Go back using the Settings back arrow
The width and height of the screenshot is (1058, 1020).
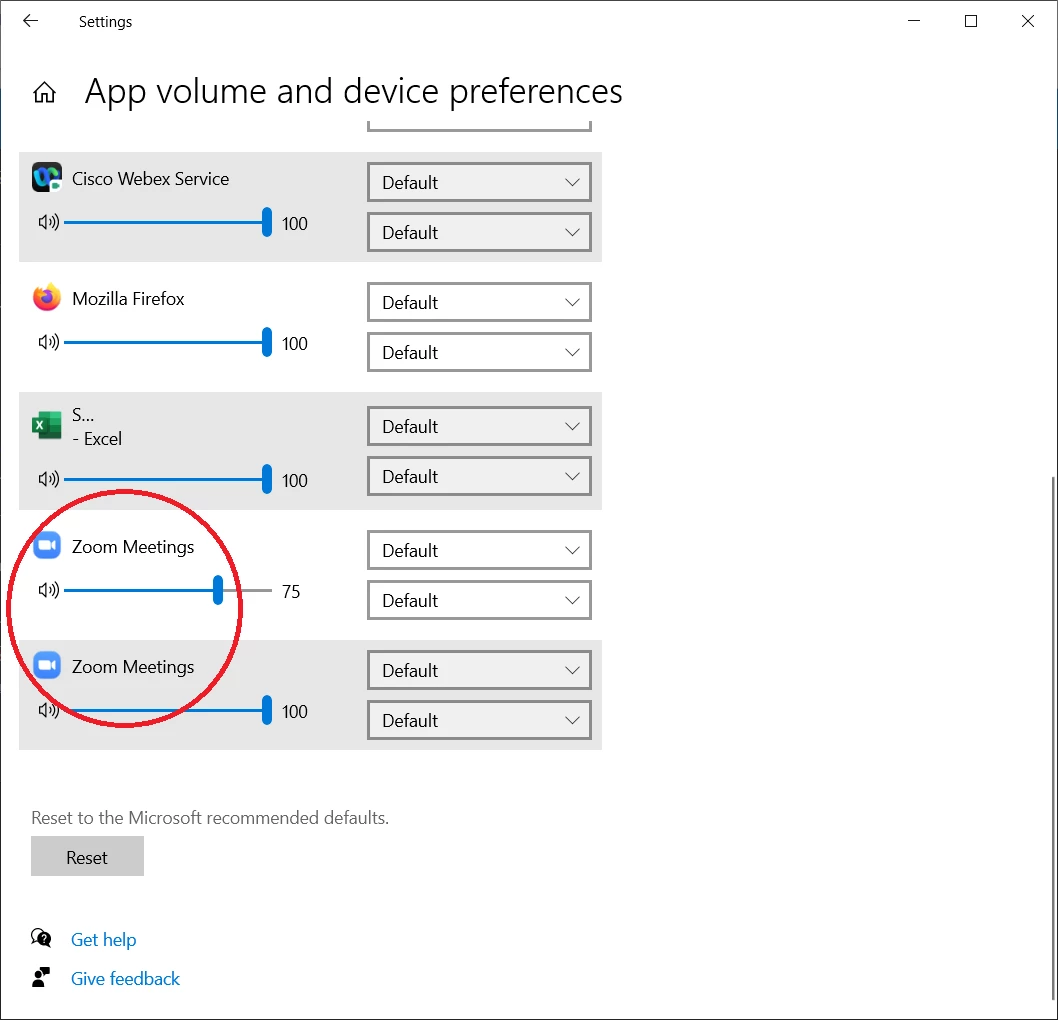click(x=30, y=21)
